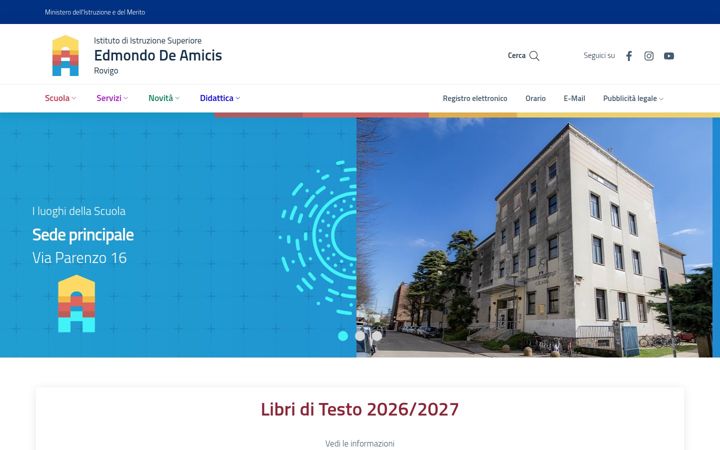The width and height of the screenshot is (720, 450).
Task: Open the Orario menu item
Action: coord(535,98)
